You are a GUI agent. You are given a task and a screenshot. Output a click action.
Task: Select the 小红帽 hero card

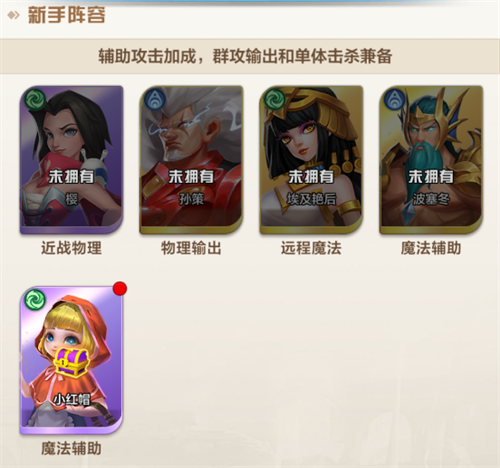[71, 360]
